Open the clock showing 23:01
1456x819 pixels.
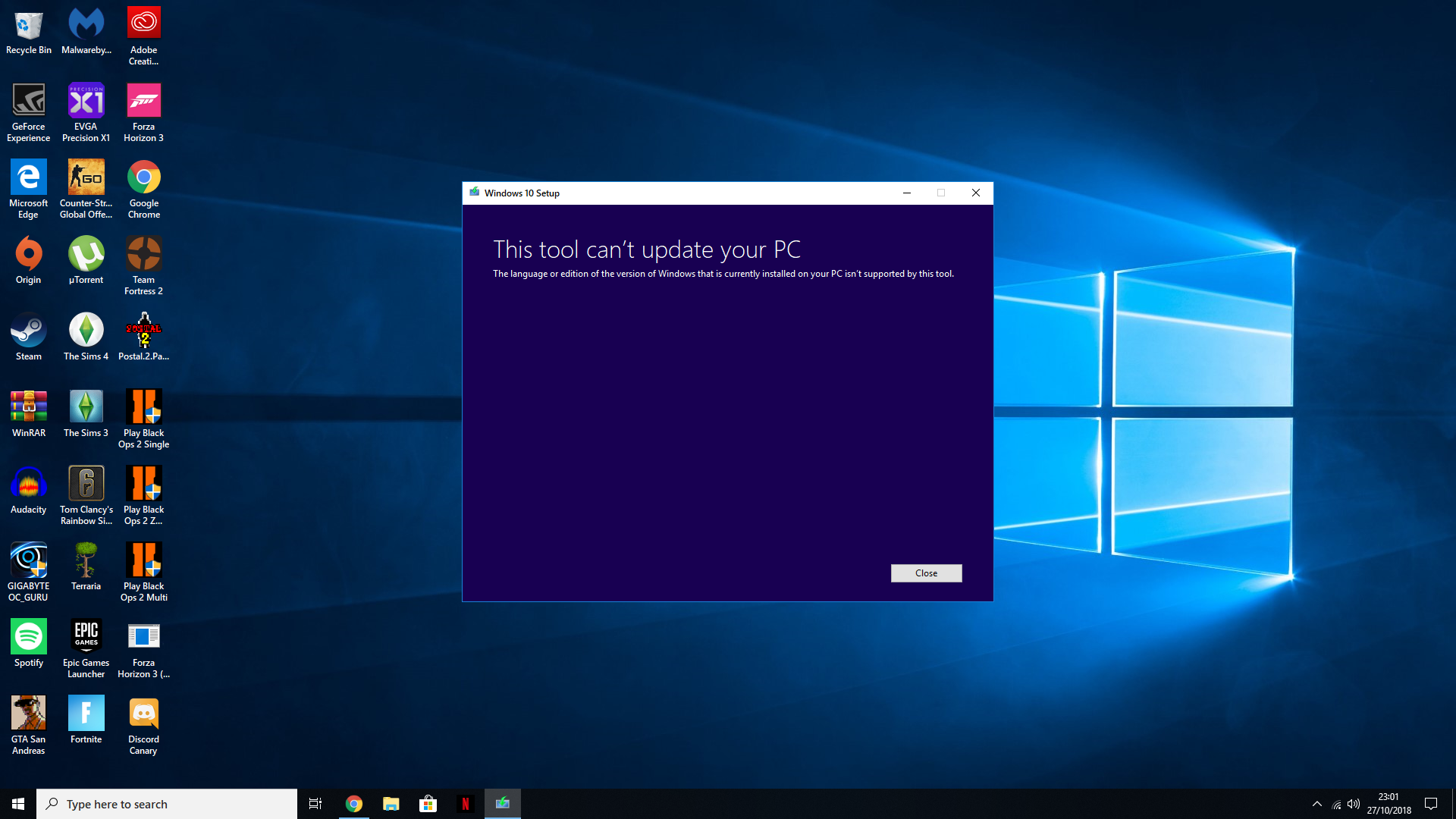pyautogui.click(x=1389, y=804)
